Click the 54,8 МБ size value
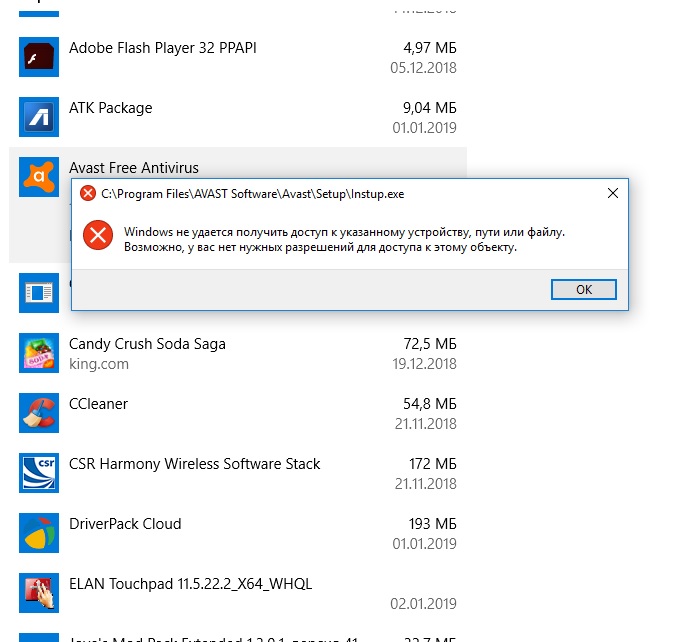This screenshot has width=685, height=642. 430,404
